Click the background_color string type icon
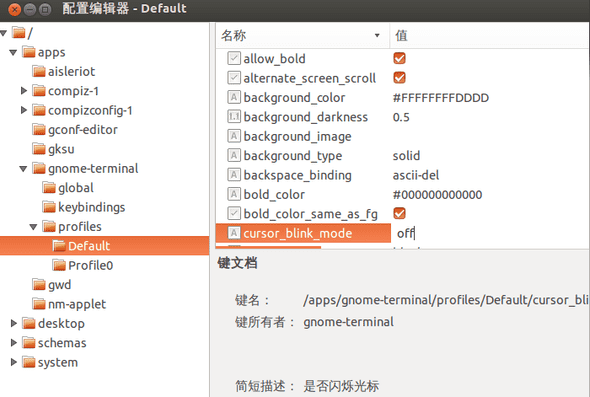This screenshot has width=590, height=397. (234, 97)
